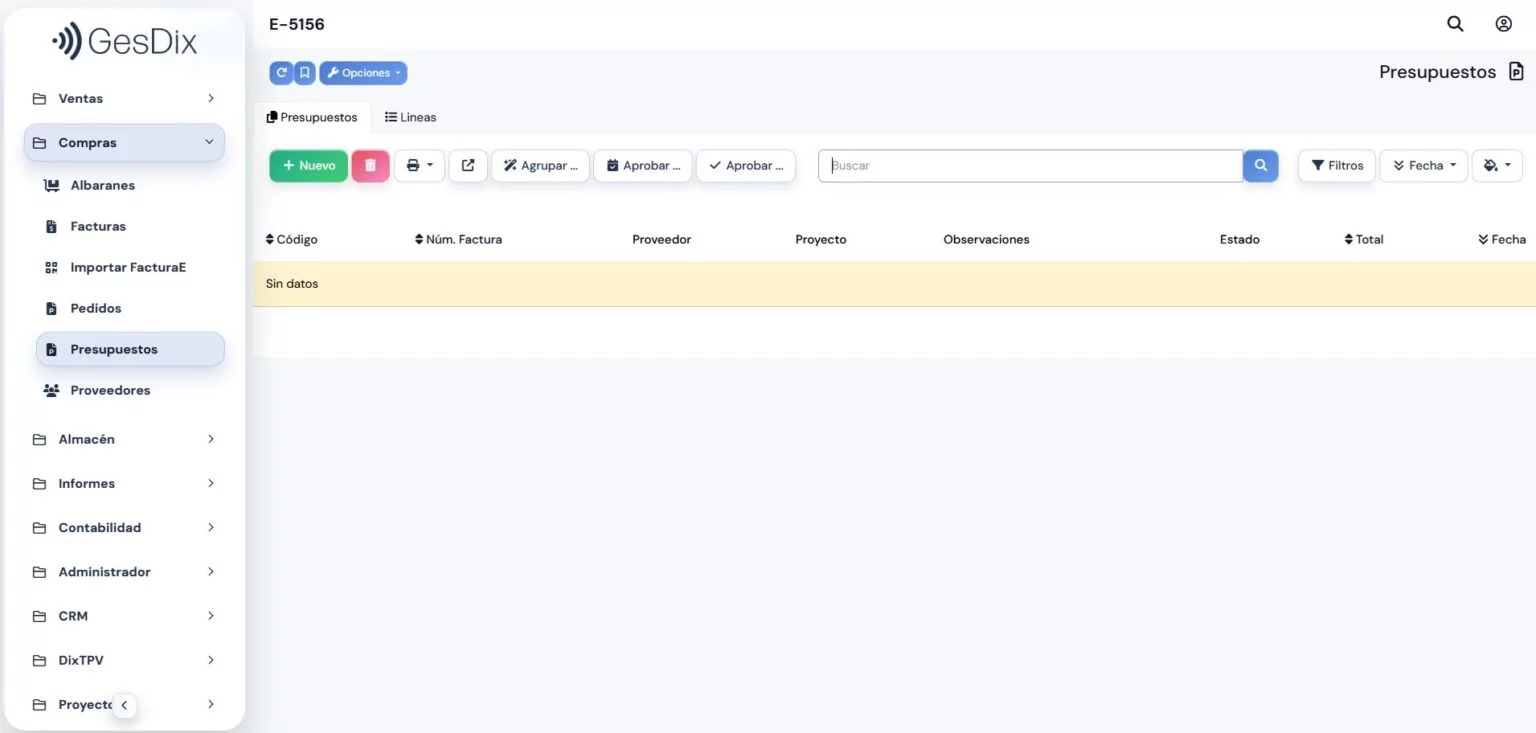Screen dimensions: 1536x733
Task: Open Importar FacturaE in the sidebar
Action: click(130, 267)
